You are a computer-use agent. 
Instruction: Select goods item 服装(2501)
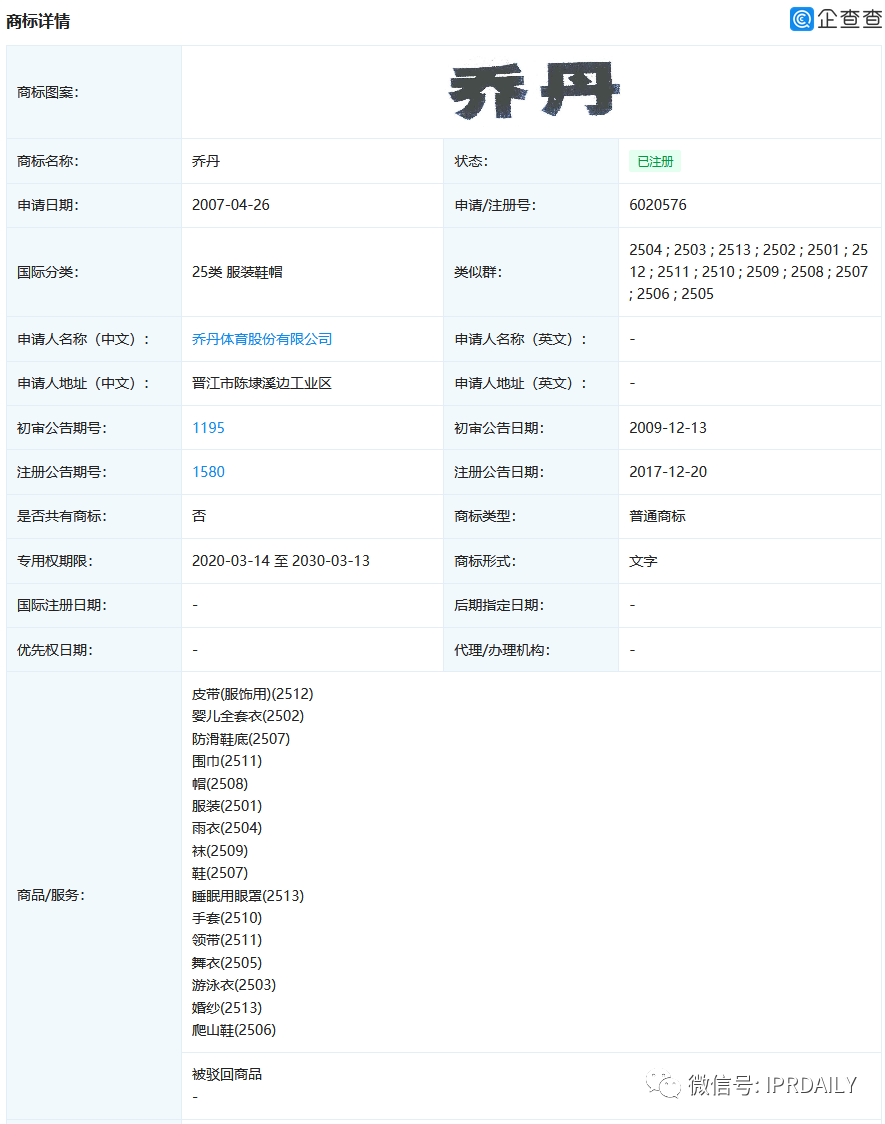226,806
